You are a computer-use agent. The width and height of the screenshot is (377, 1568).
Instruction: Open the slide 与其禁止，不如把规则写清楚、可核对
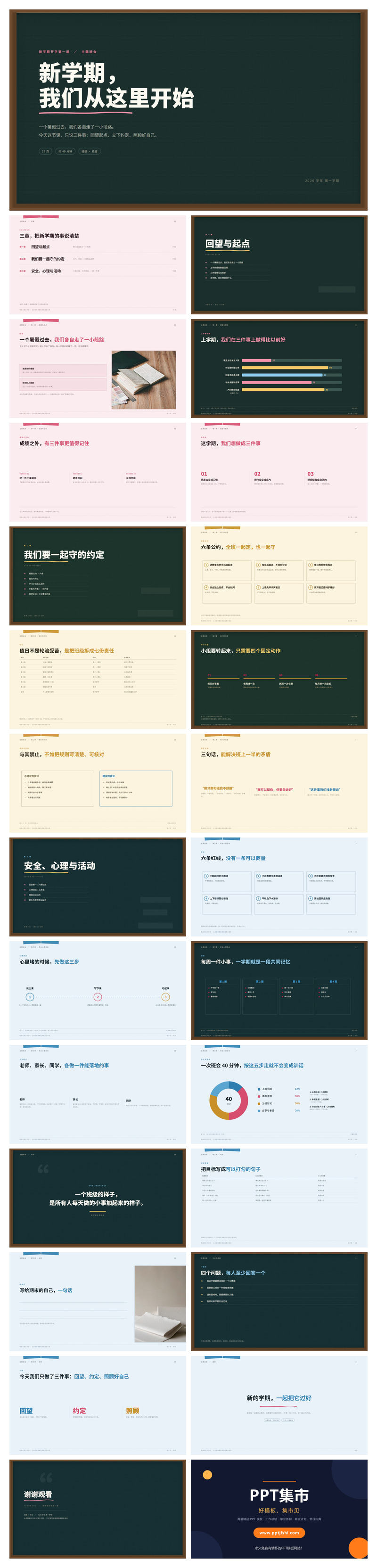[x=98, y=783]
